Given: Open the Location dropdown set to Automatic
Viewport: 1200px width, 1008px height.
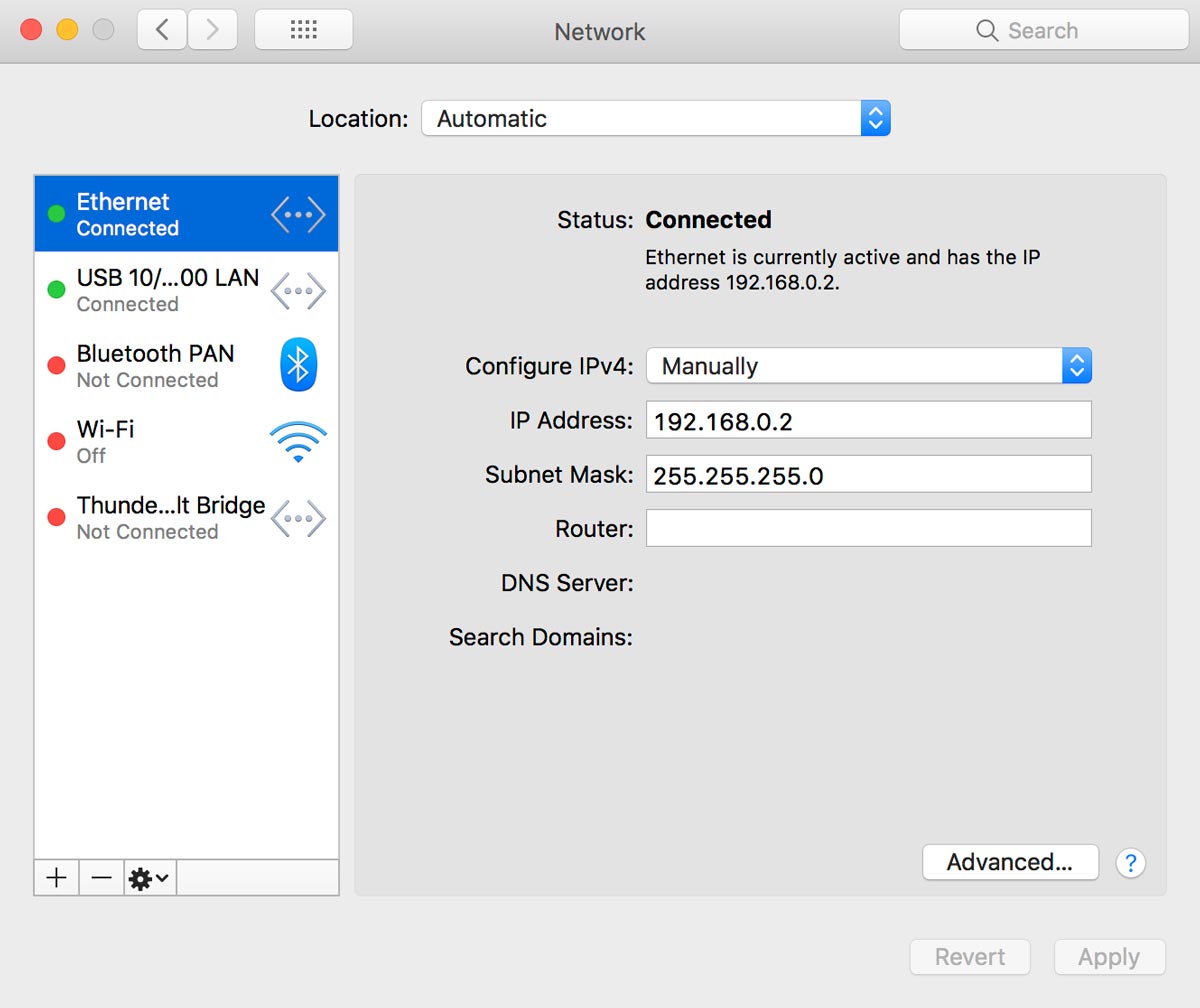Looking at the screenshot, I should tap(655, 118).
